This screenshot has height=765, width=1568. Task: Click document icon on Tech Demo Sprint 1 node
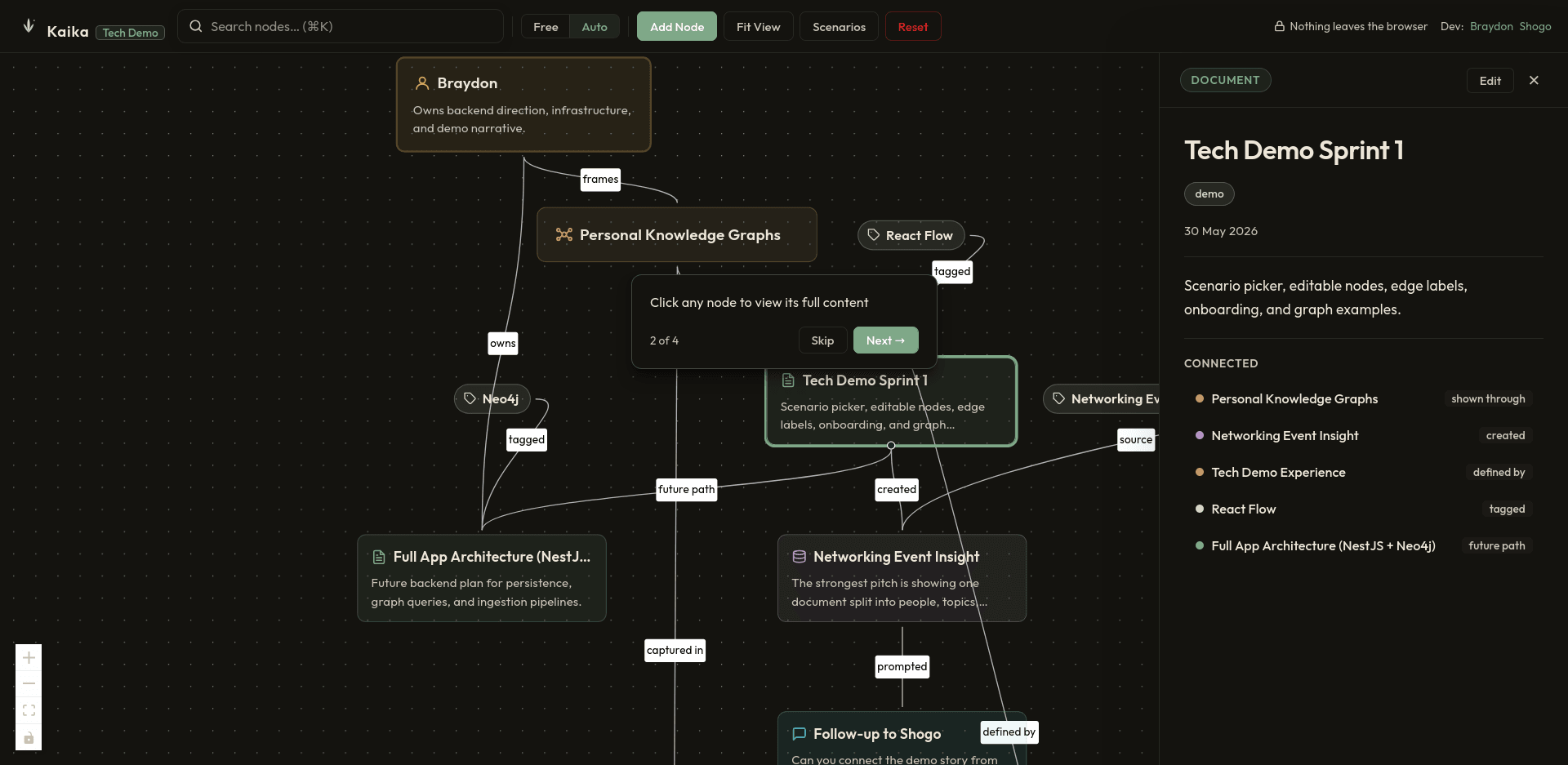coord(788,380)
